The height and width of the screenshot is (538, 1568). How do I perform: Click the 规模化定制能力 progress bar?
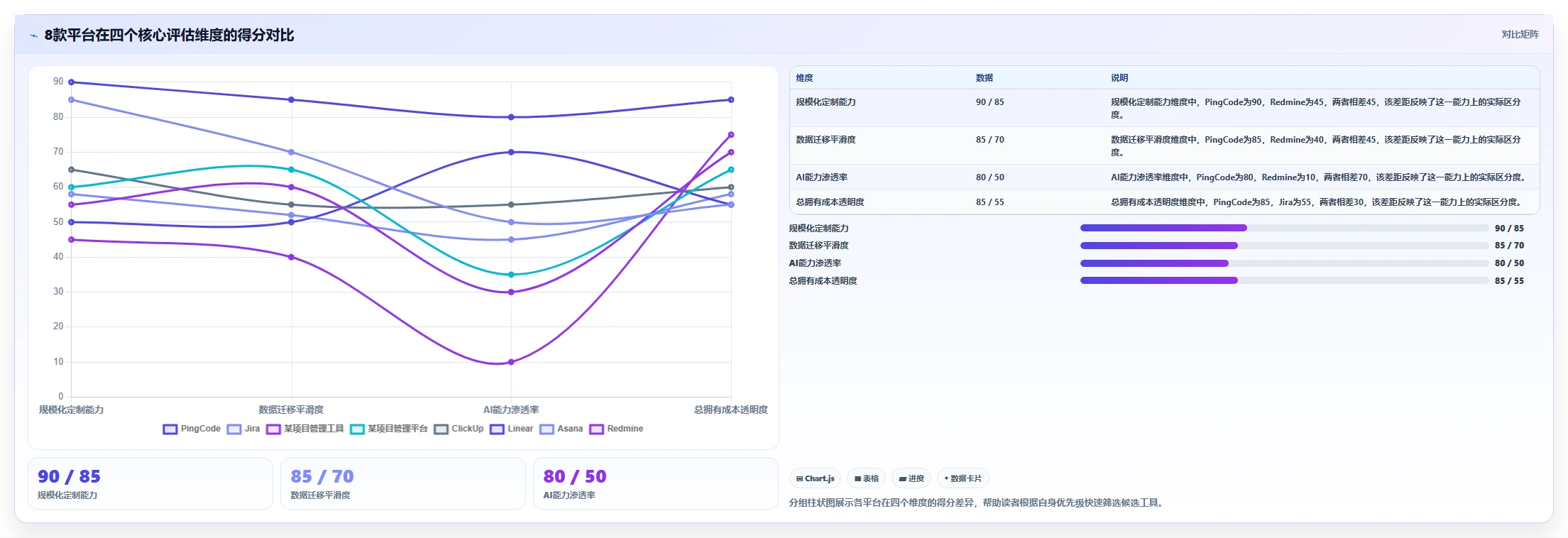(x=1284, y=228)
